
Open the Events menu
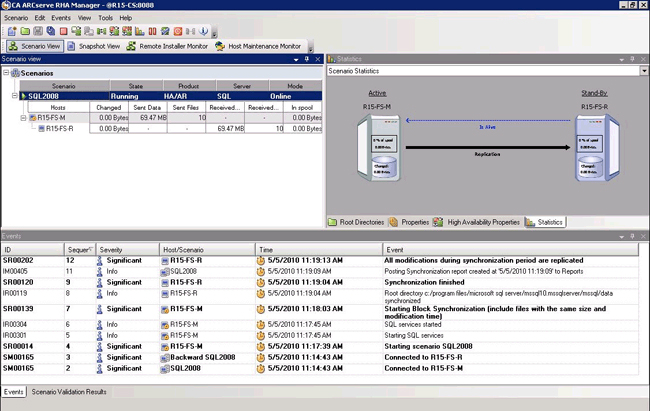click(x=61, y=18)
